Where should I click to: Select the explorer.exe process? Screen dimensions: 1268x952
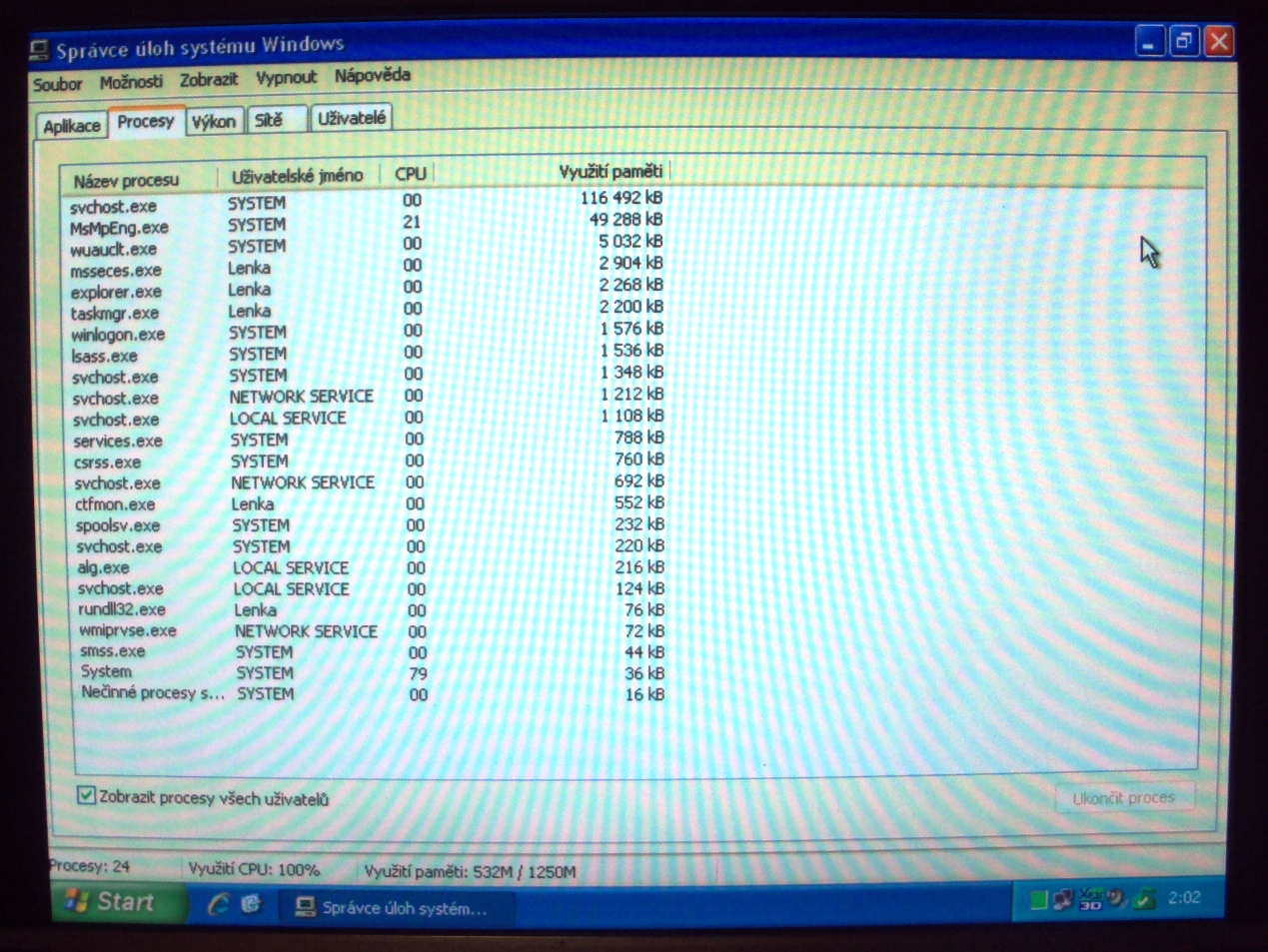coord(367,290)
